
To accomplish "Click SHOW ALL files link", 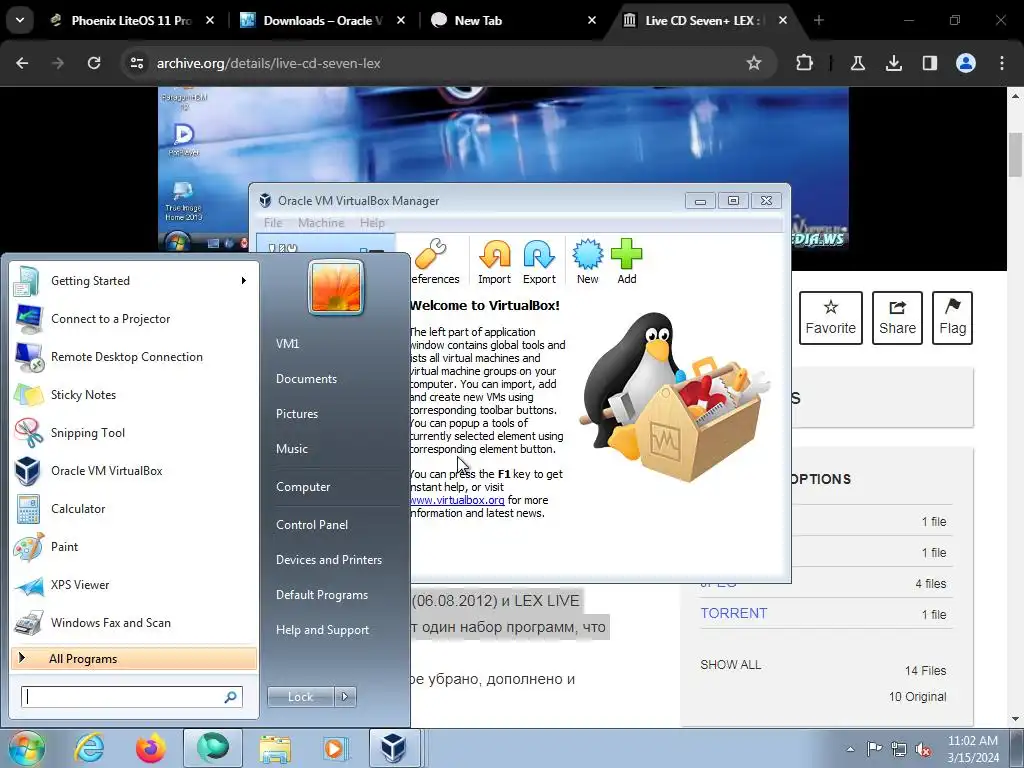I will pos(730,665).
